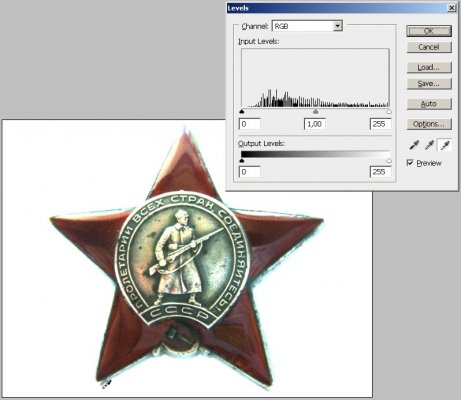
Task: Click the histogram in Levels
Action: pos(315,78)
